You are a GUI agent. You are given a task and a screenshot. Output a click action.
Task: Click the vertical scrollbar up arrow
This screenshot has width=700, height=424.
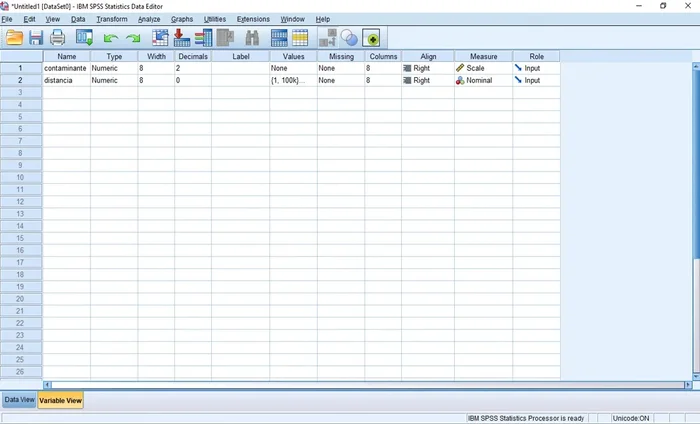tap(696, 66)
